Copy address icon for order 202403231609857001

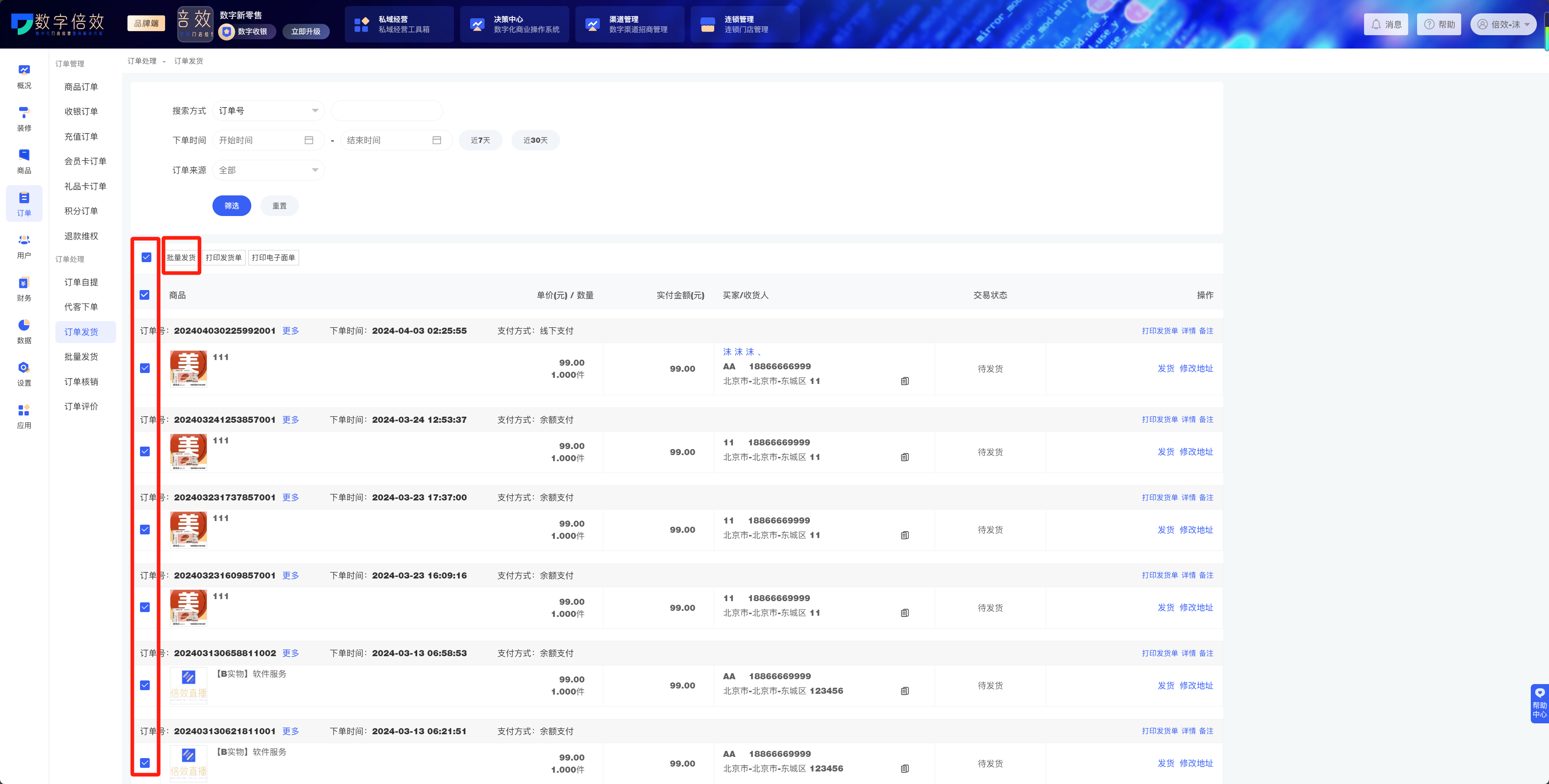click(904, 613)
